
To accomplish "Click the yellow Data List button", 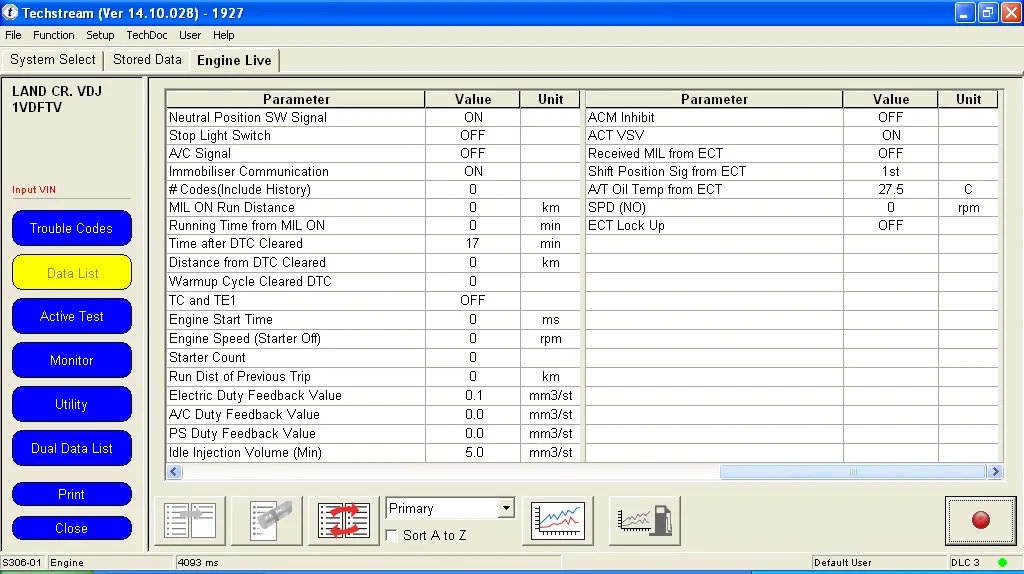I will coord(72,272).
